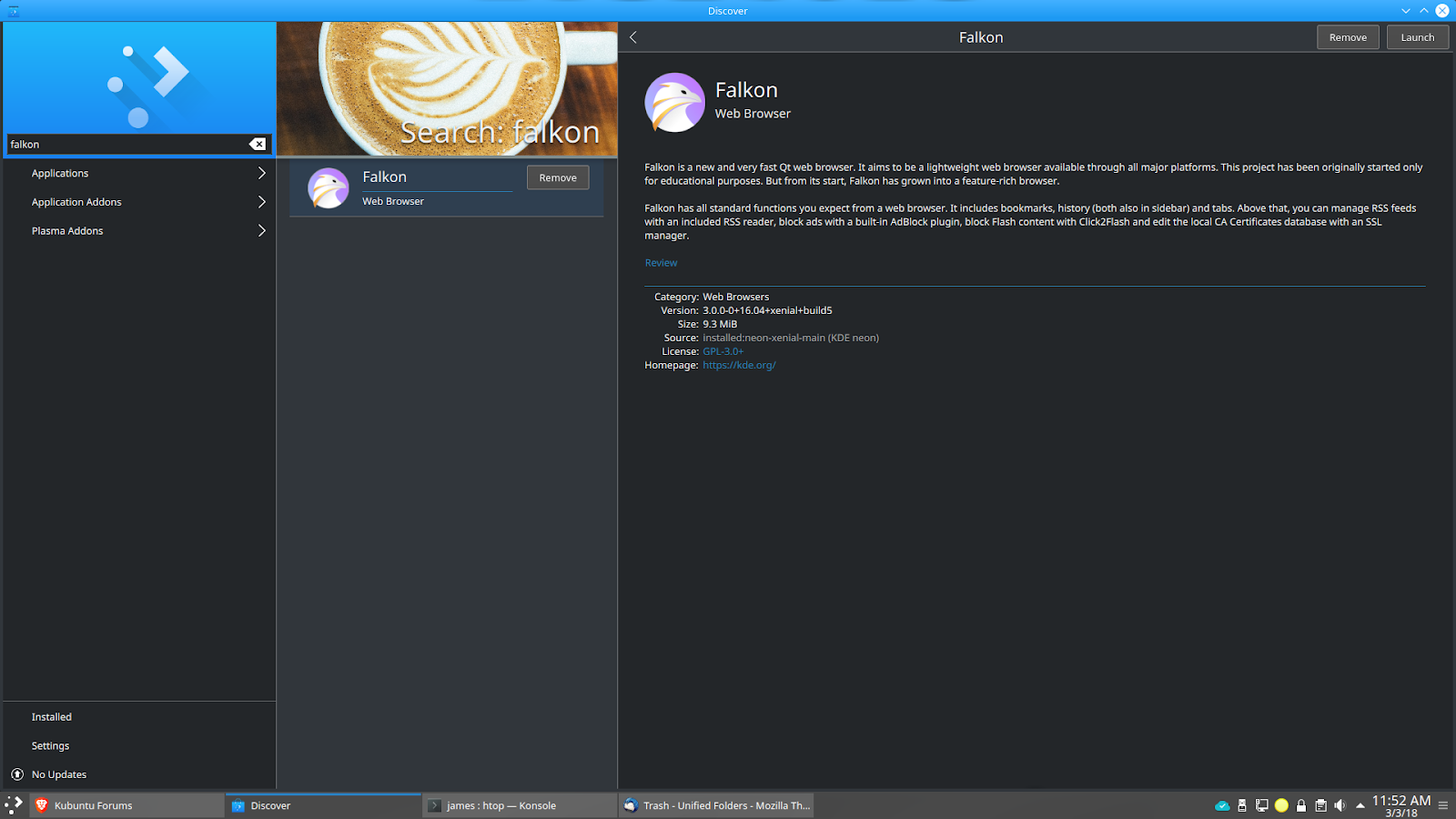Viewport: 1456px width, 819px height.
Task: Clear the falkon search field with the clear icon
Action: pyautogui.click(x=258, y=144)
